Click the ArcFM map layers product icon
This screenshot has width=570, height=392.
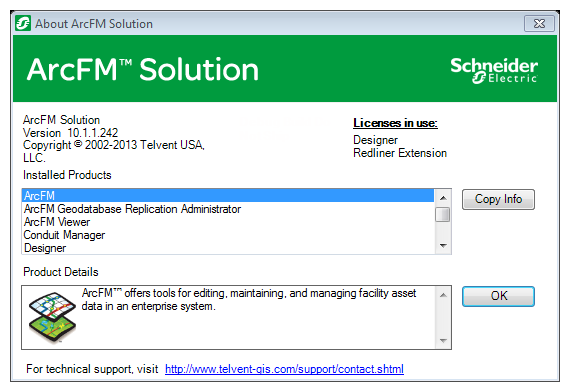pyautogui.click(x=52, y=317)
